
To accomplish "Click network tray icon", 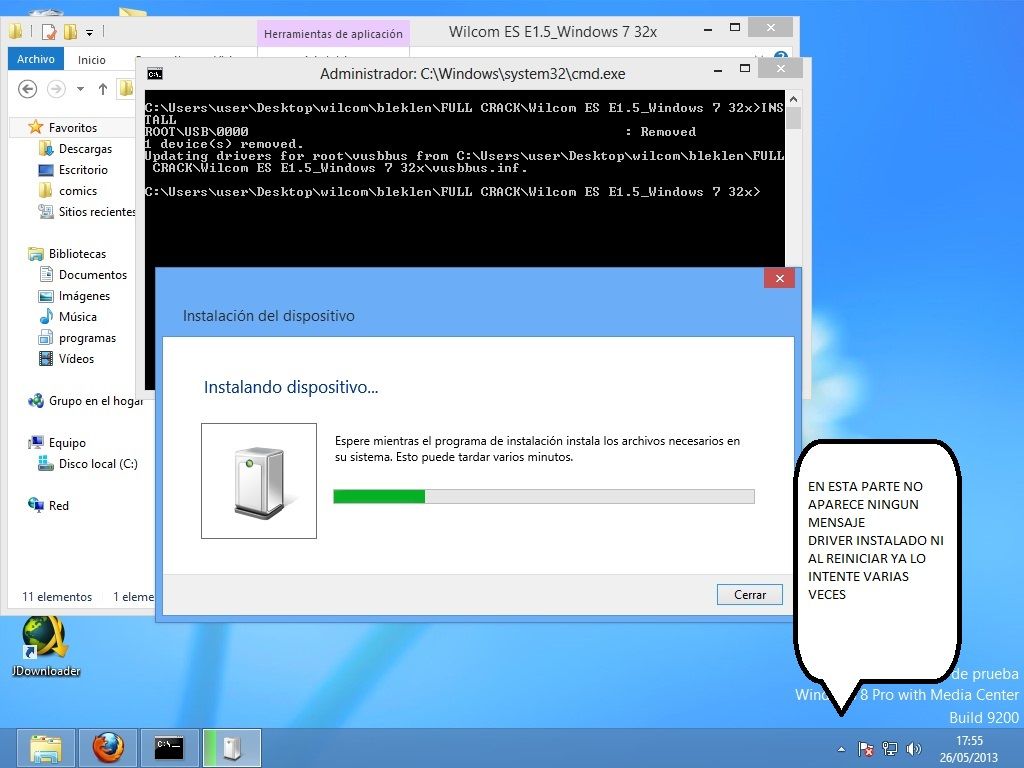I will tap(889, 749).
